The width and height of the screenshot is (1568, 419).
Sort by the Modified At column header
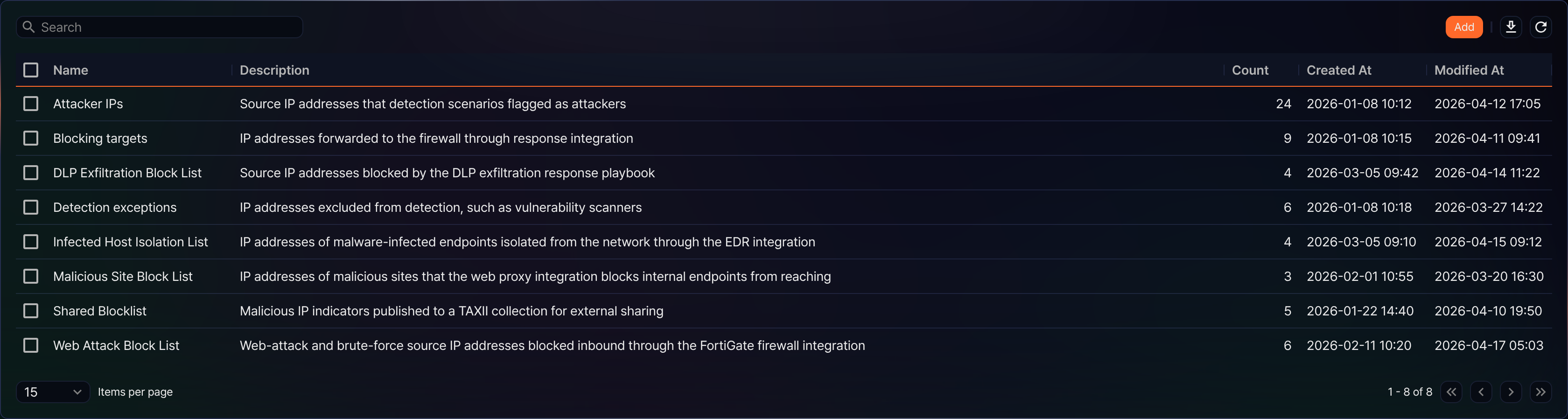click(x=1469, y=70)
